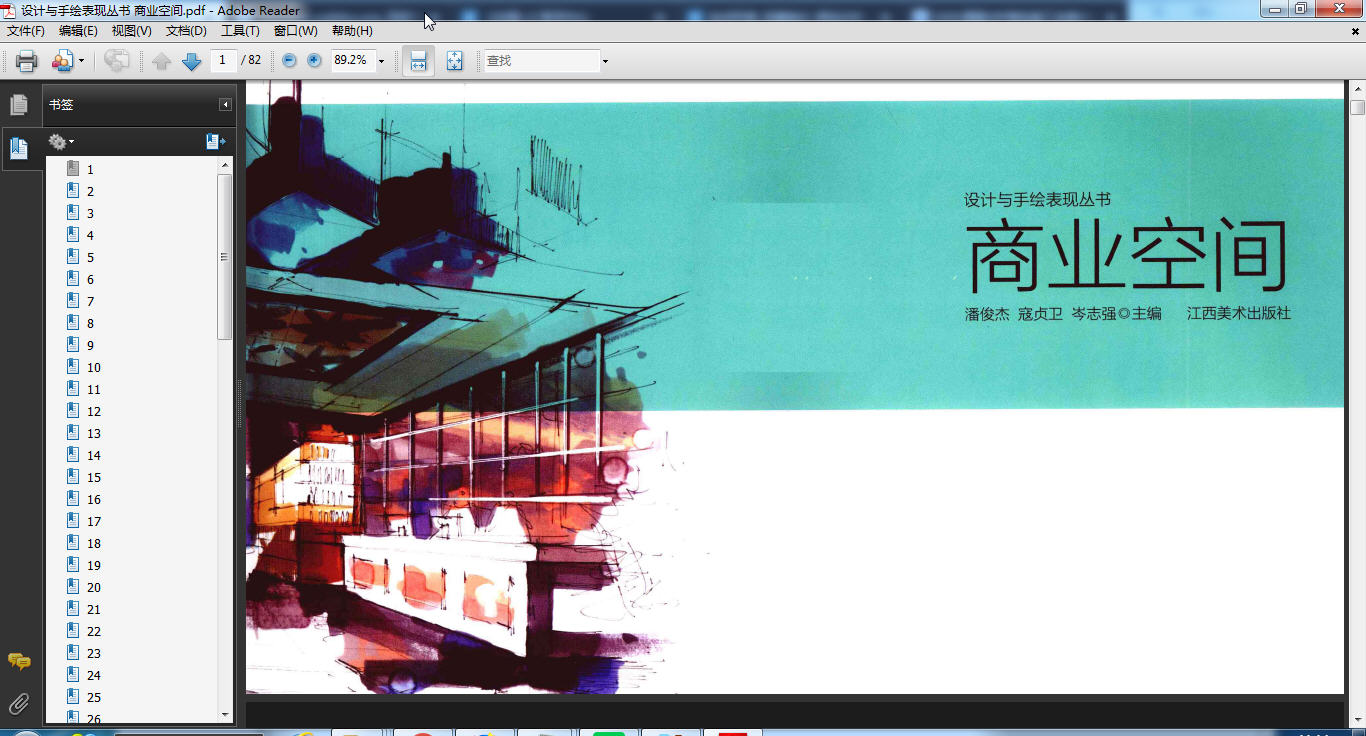Open the 文档(D) menu
Viewport: 1366px width, 736px height.
186,31
